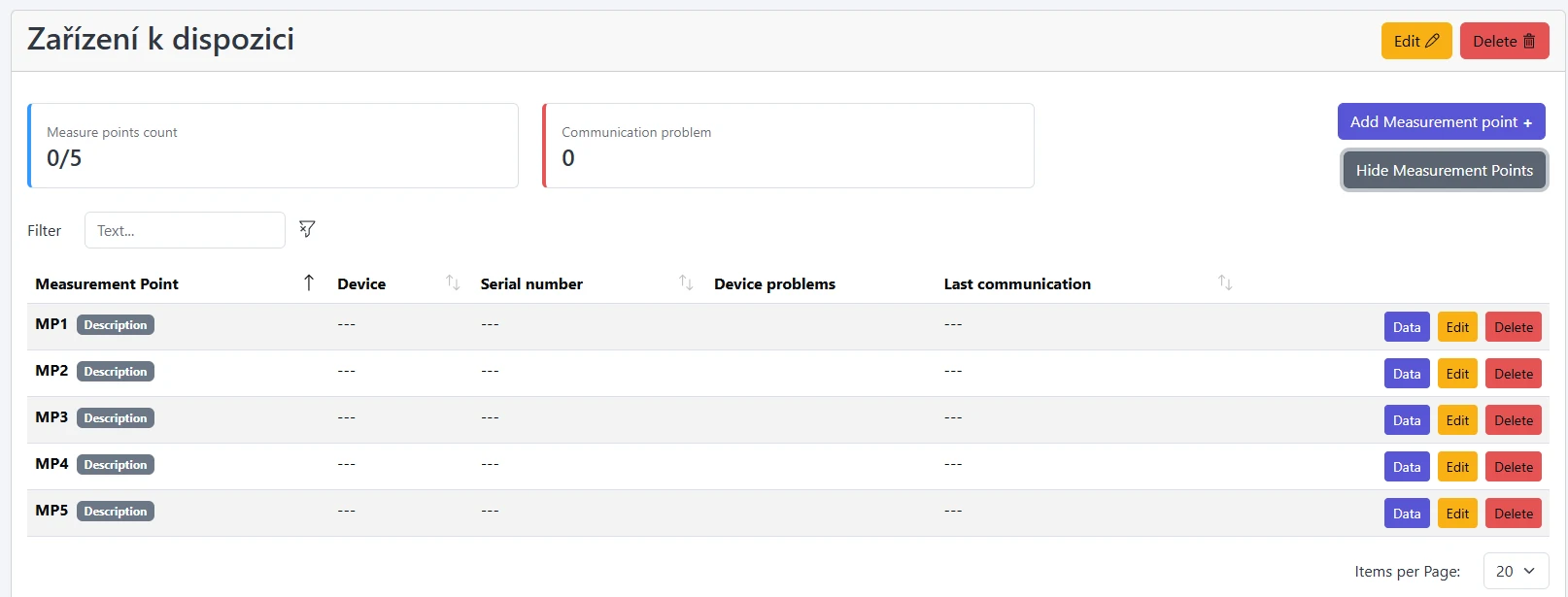Click the Device problems column header

774,283
